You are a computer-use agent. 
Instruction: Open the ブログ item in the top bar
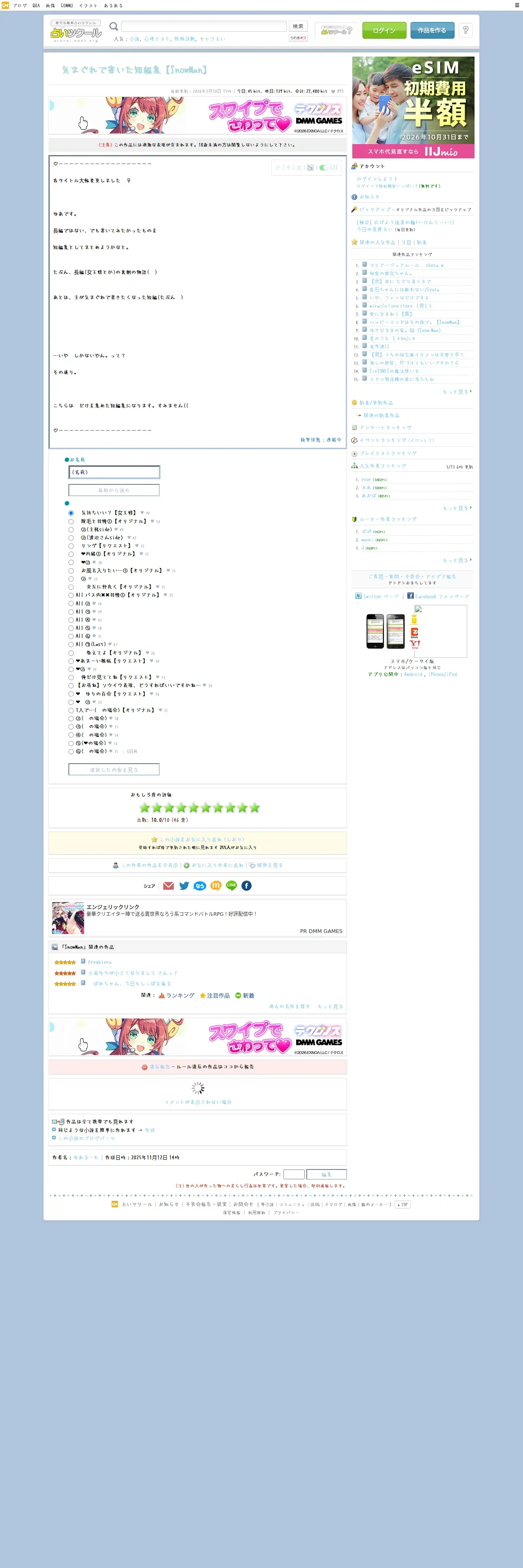coord(20,5)
